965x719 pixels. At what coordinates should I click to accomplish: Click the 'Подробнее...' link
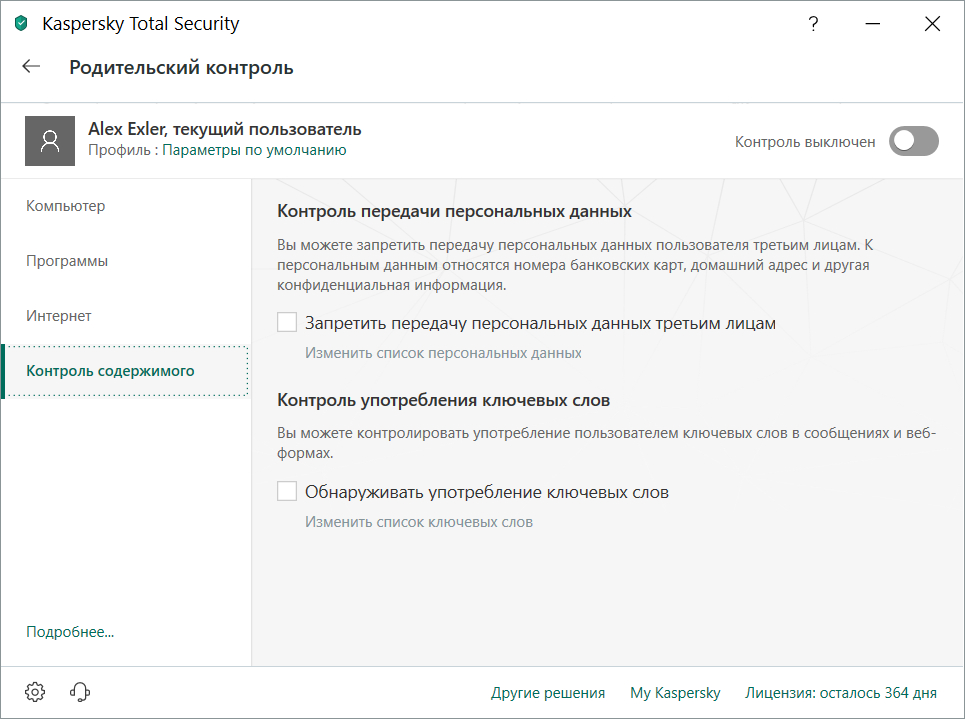tap(70, 632)
